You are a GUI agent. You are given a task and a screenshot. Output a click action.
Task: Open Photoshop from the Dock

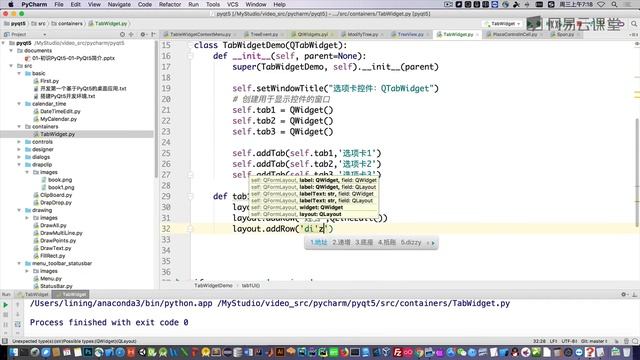coord(88,352)
